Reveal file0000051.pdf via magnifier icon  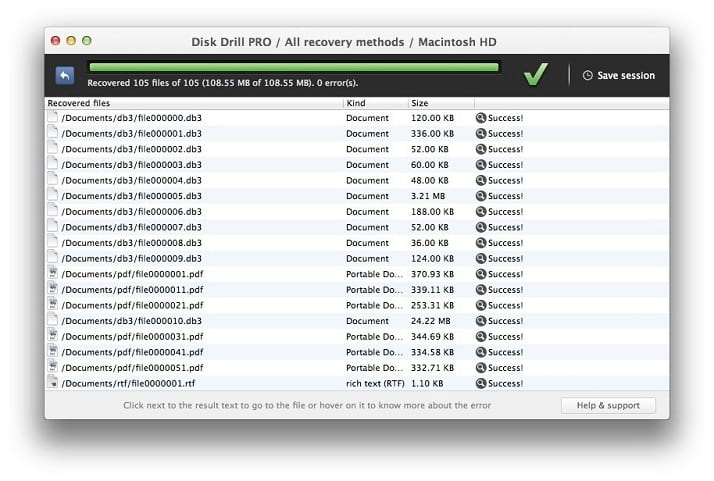pos(481,368)
